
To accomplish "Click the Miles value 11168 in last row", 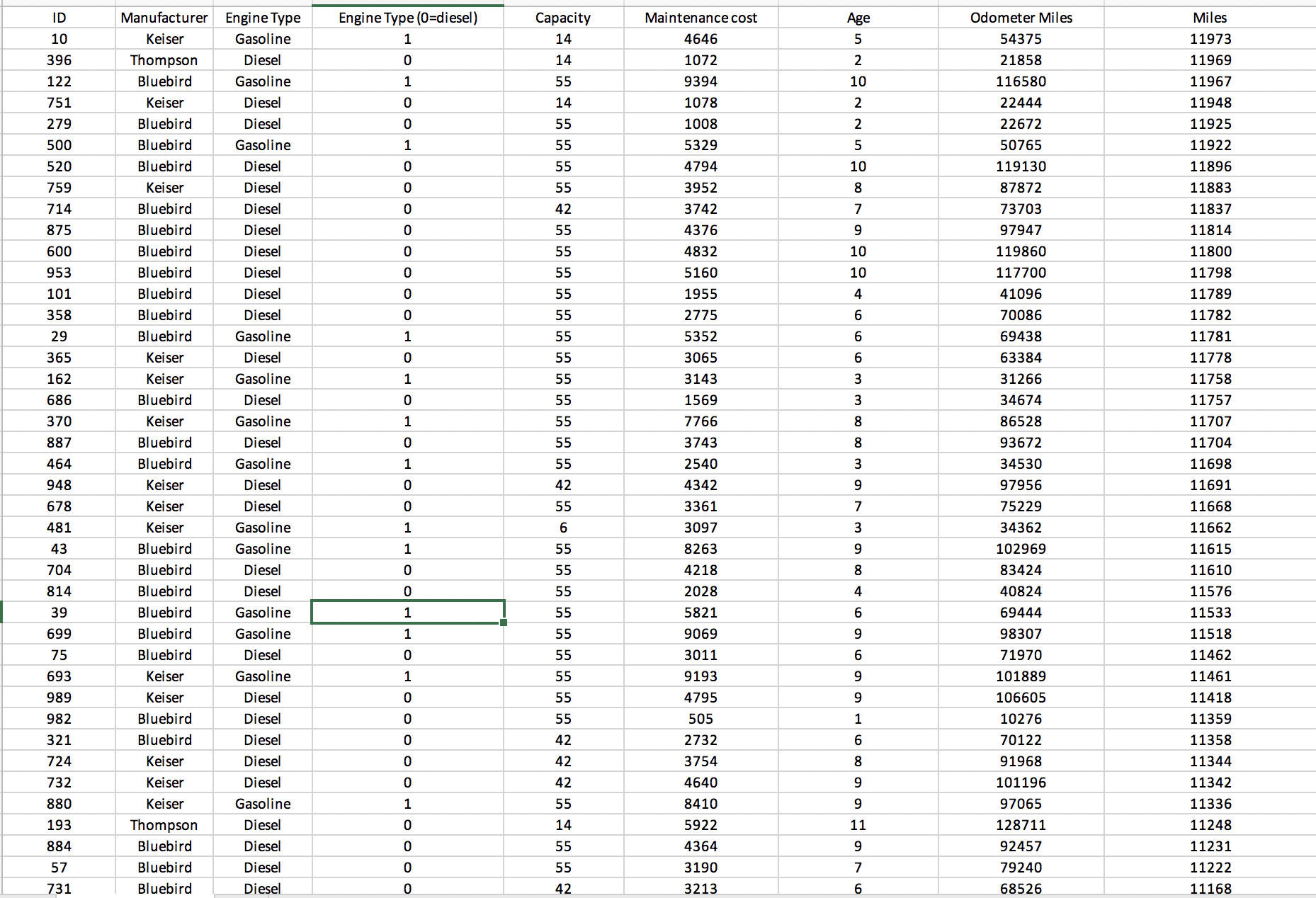I will click(1210, 888).
